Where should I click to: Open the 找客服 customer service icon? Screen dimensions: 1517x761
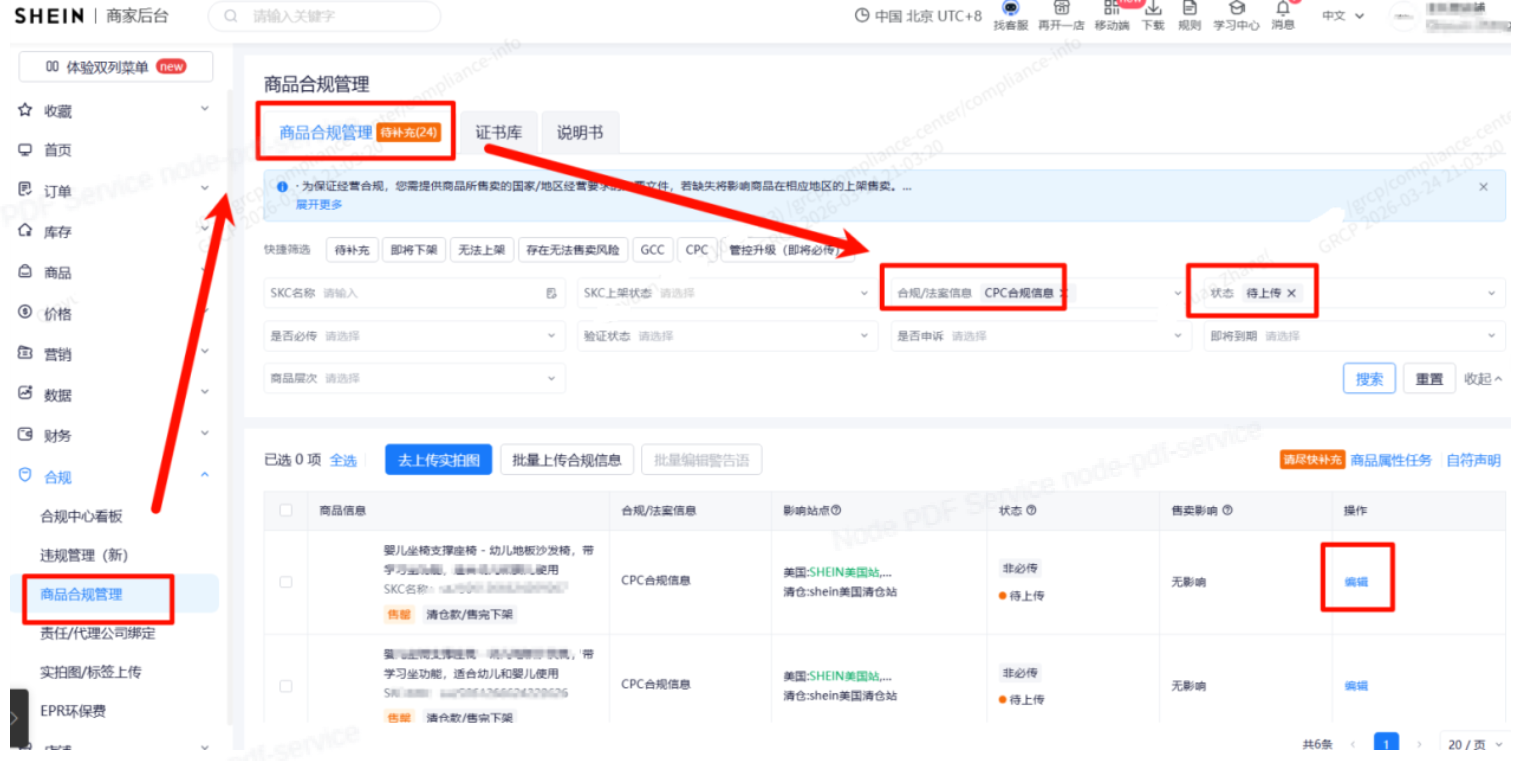pos(1010,8)
